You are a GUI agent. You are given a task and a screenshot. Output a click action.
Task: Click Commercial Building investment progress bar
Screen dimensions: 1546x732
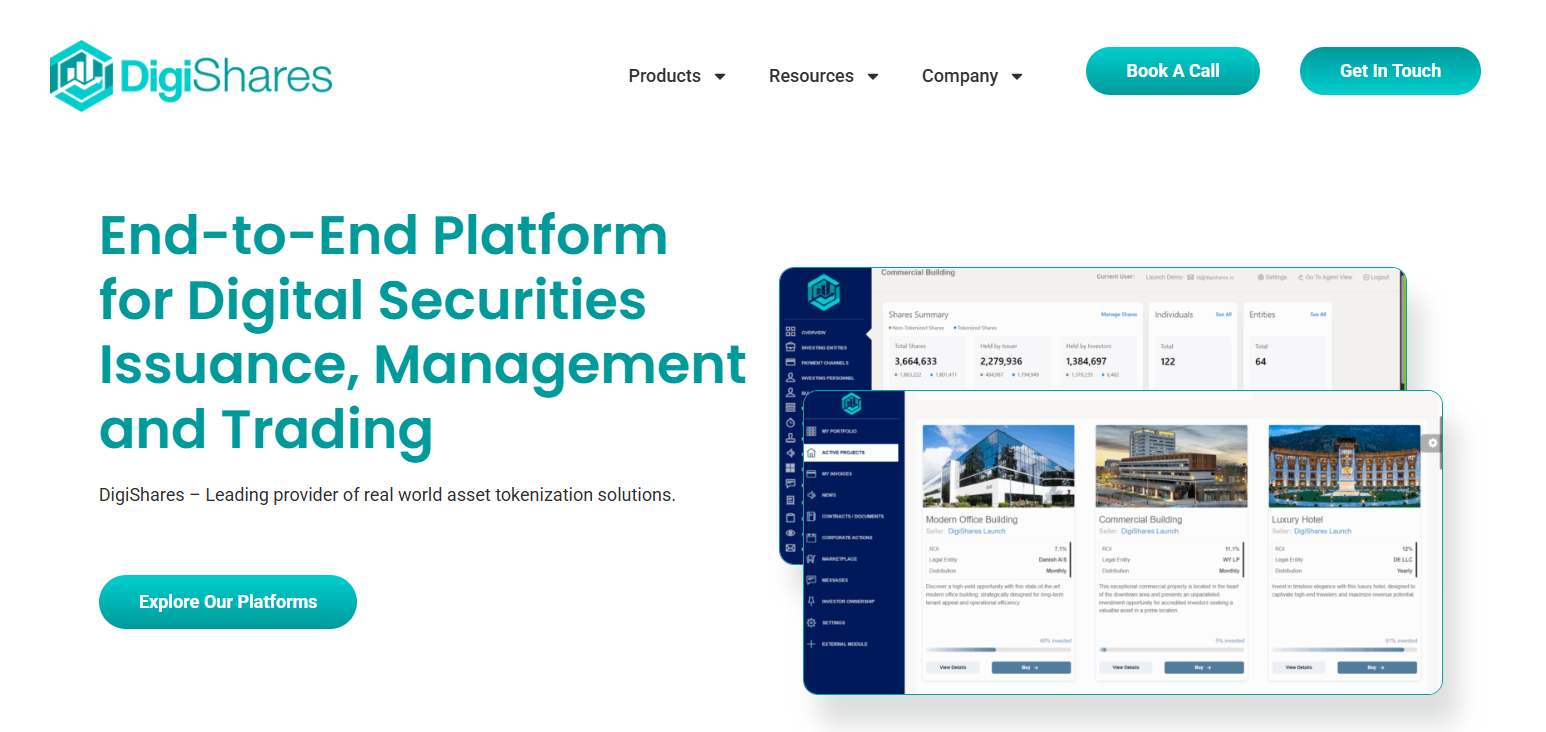[x=1171, y=649]
